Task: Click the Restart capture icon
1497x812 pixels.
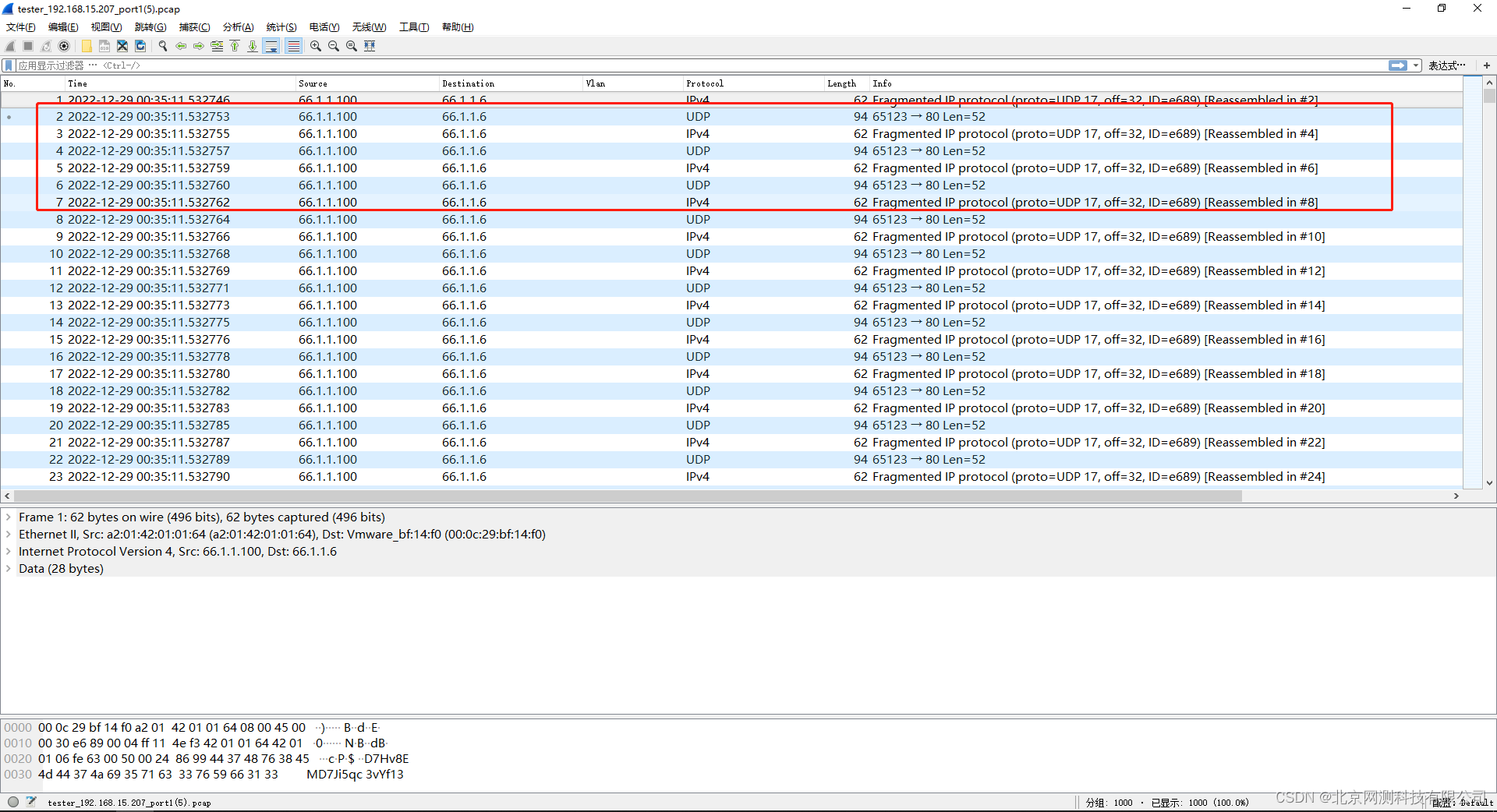Action: [x=46, y=46]
